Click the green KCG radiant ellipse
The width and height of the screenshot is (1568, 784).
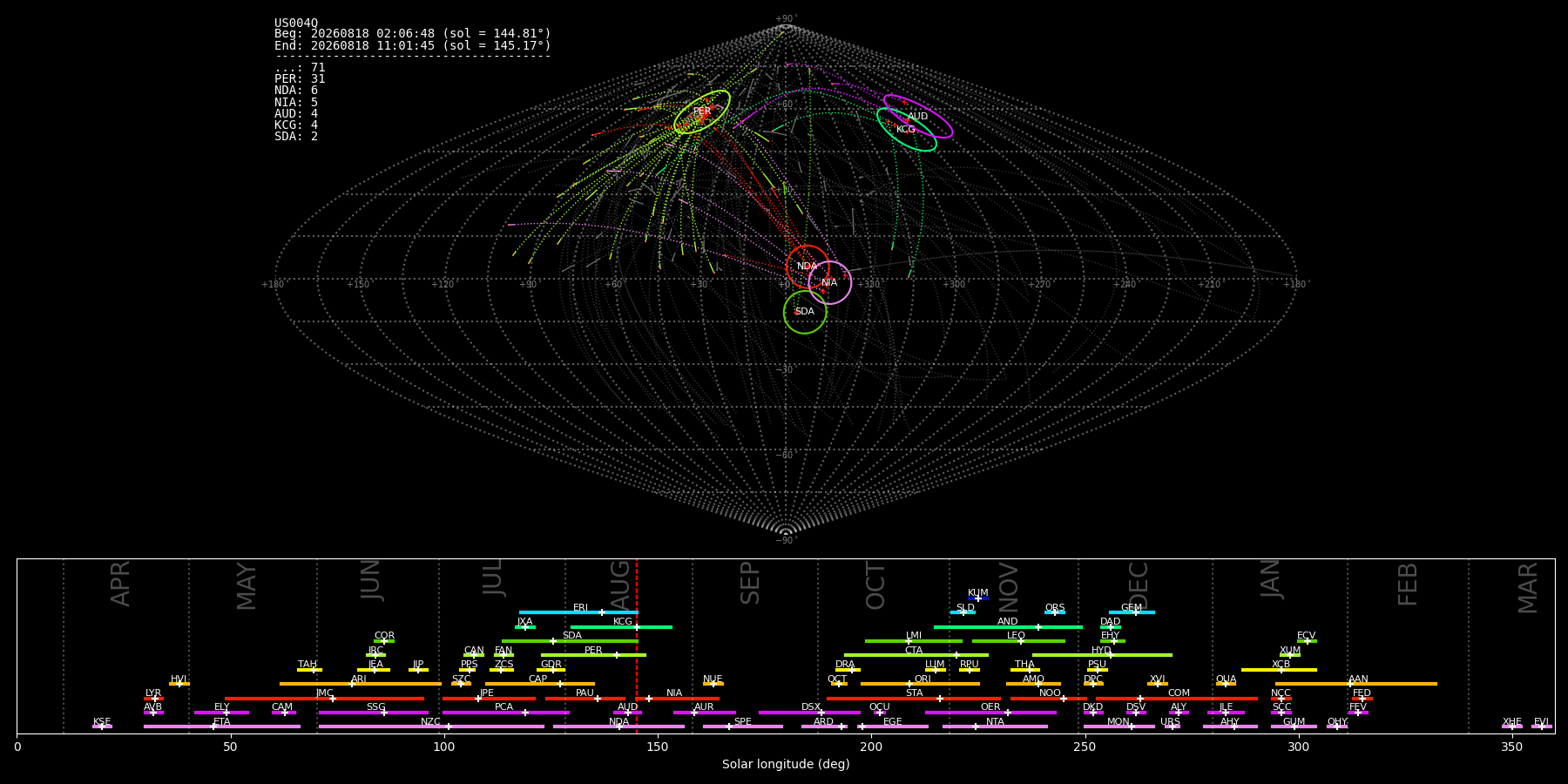click(x=907, y=130)
